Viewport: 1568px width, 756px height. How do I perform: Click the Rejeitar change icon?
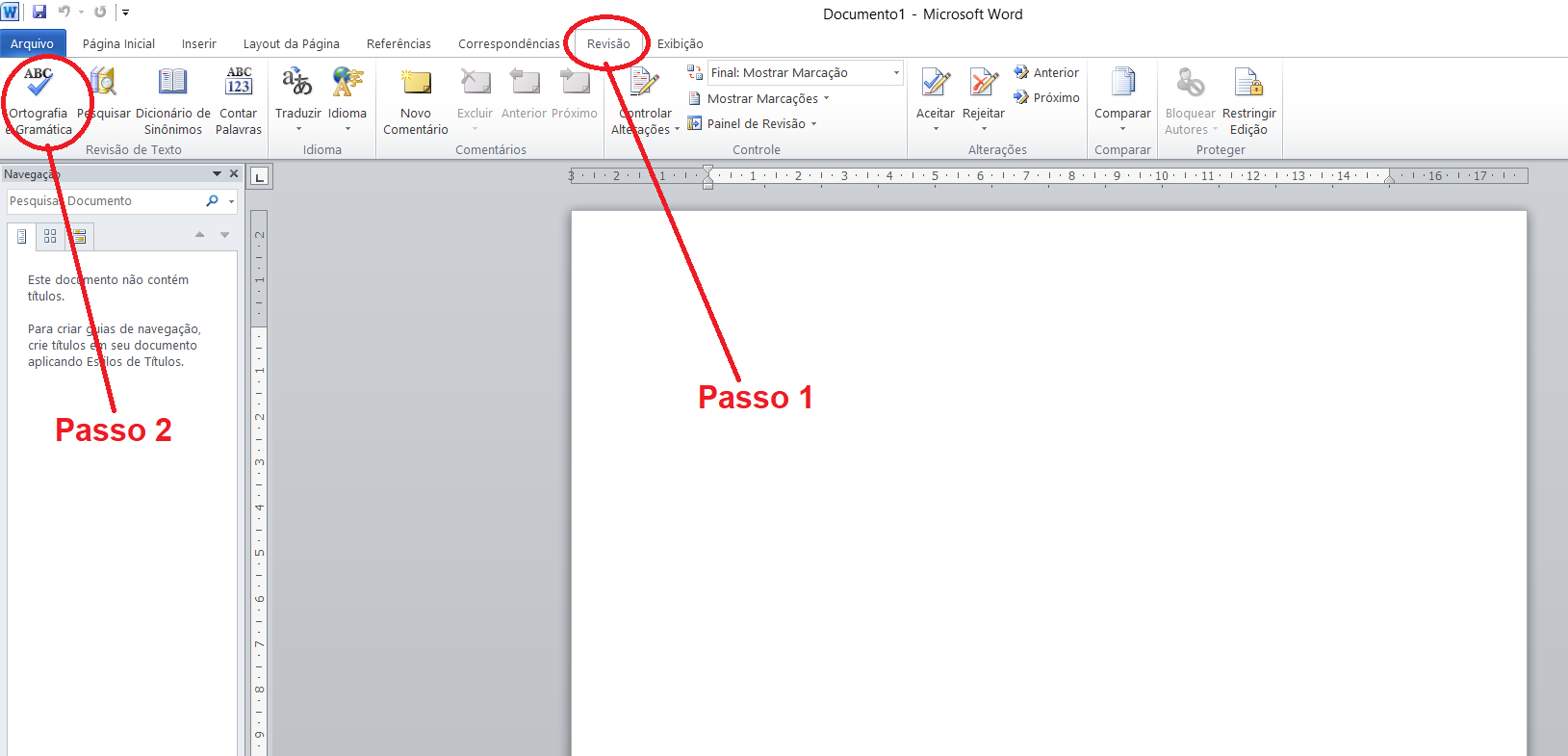tap(983, 84)
